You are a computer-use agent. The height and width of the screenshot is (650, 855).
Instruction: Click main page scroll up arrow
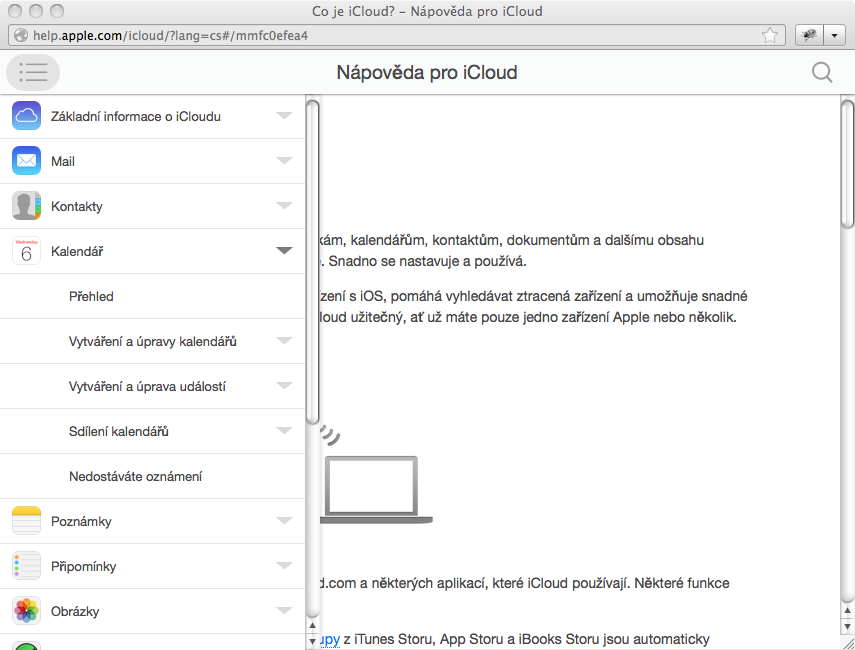847,610
